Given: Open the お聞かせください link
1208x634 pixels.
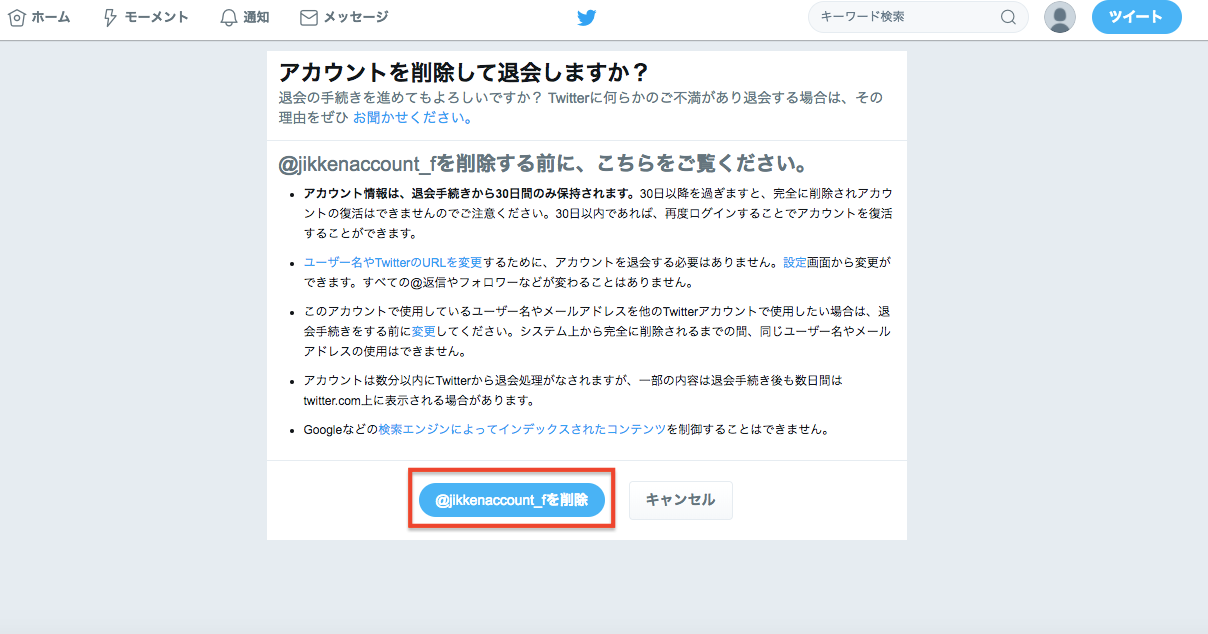Looking at the screenshot, I should click(412, 117).
